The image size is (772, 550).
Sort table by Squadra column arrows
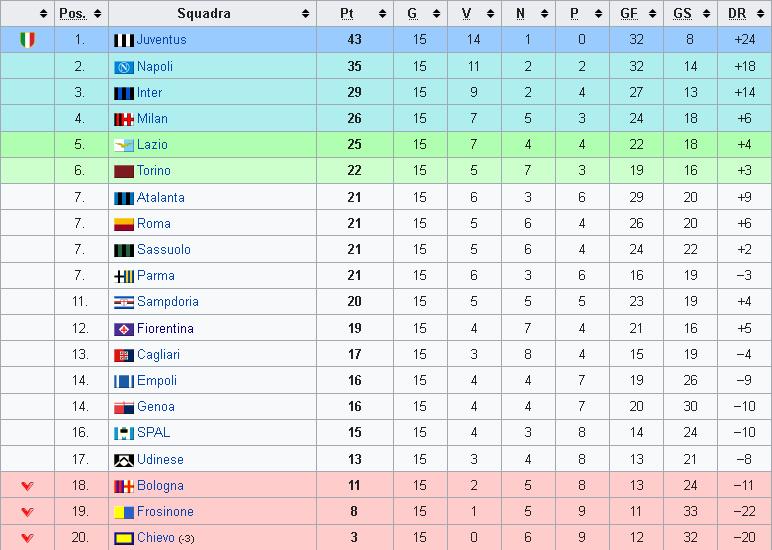[305, 14]
